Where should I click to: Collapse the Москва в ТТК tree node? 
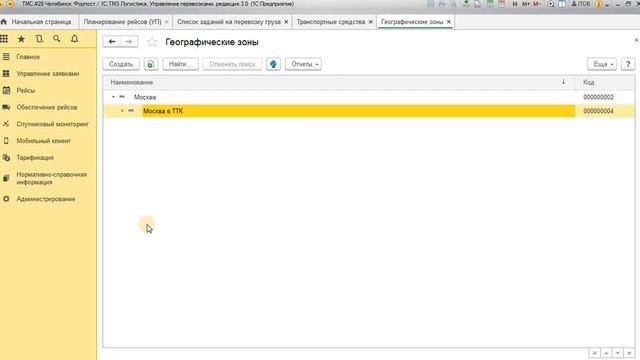coord(122,111)
